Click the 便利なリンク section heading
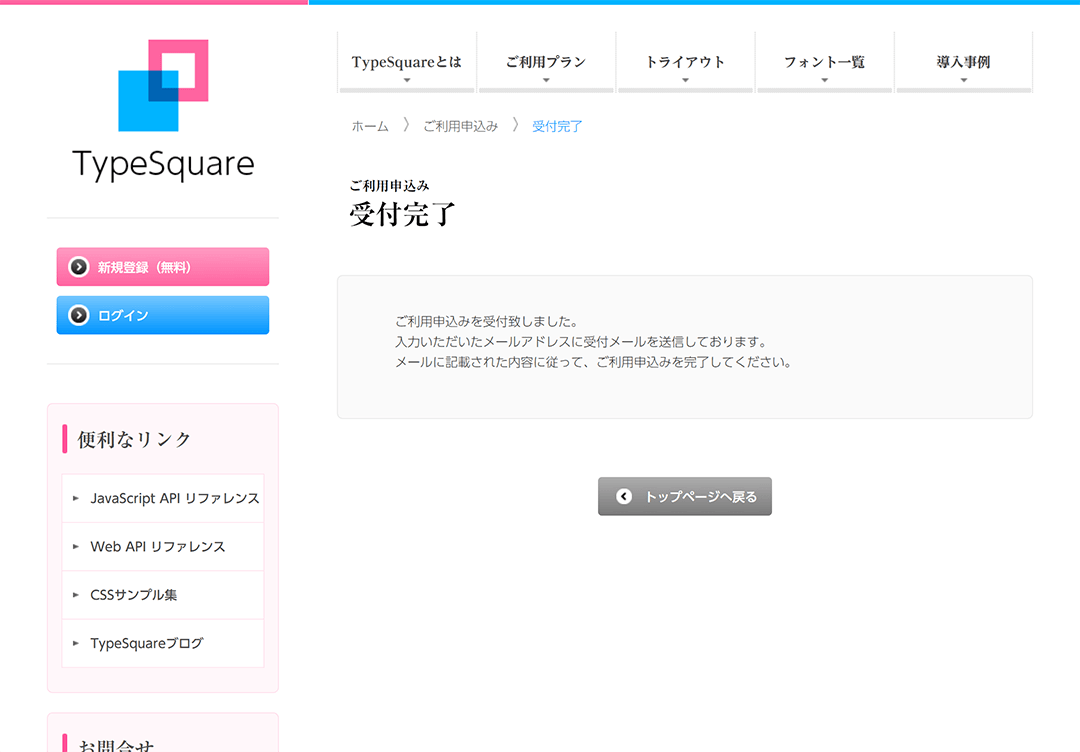Viewport: 1080px width, 752px height. 134,439
